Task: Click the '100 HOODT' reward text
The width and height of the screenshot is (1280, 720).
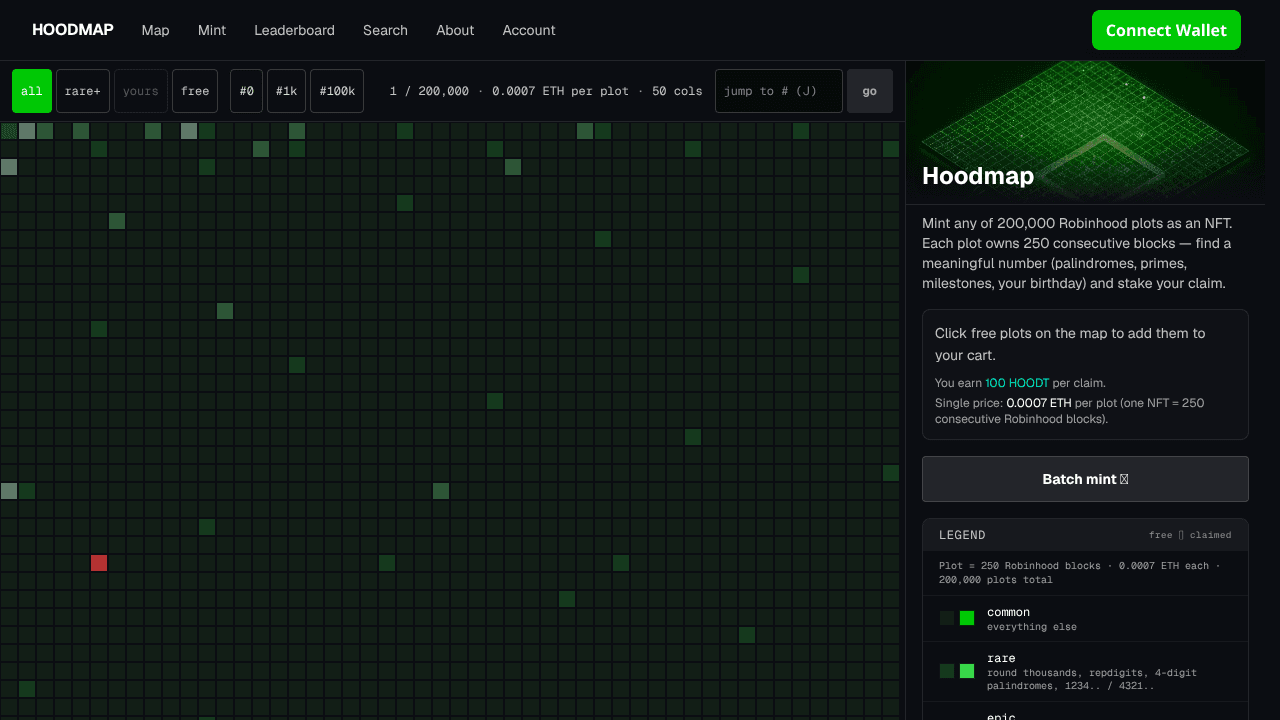Action: (x=1017, y=383)
